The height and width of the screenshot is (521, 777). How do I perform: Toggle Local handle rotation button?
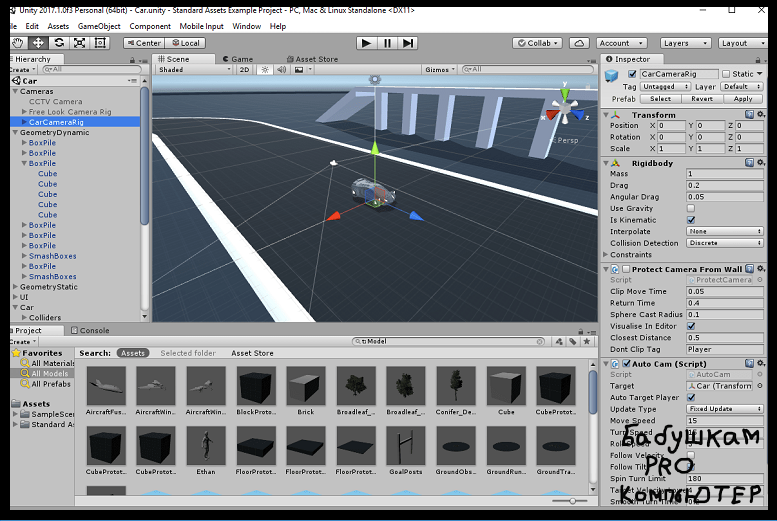(185, 43)
